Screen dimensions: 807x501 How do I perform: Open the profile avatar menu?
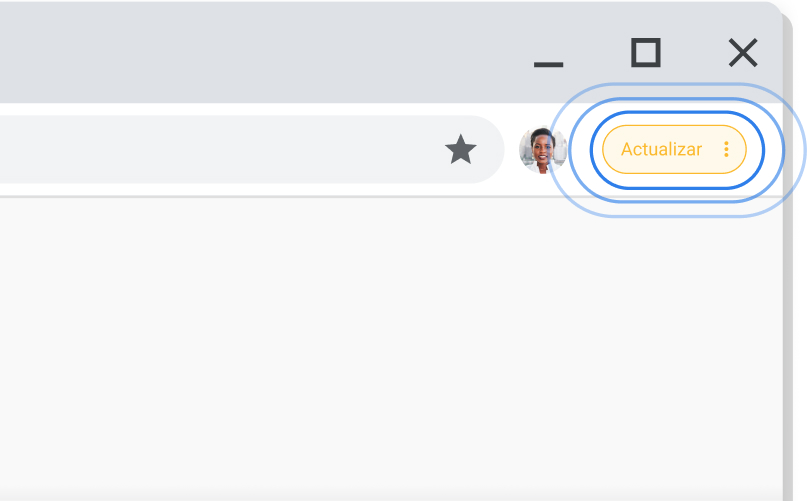pos(542,150)
